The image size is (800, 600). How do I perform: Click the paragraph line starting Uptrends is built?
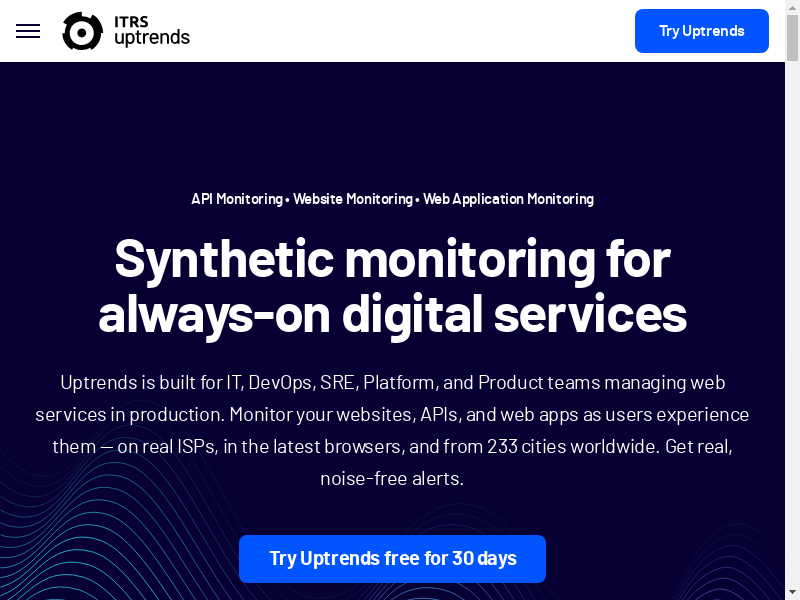pyautogui.click(x=392, y=382)
